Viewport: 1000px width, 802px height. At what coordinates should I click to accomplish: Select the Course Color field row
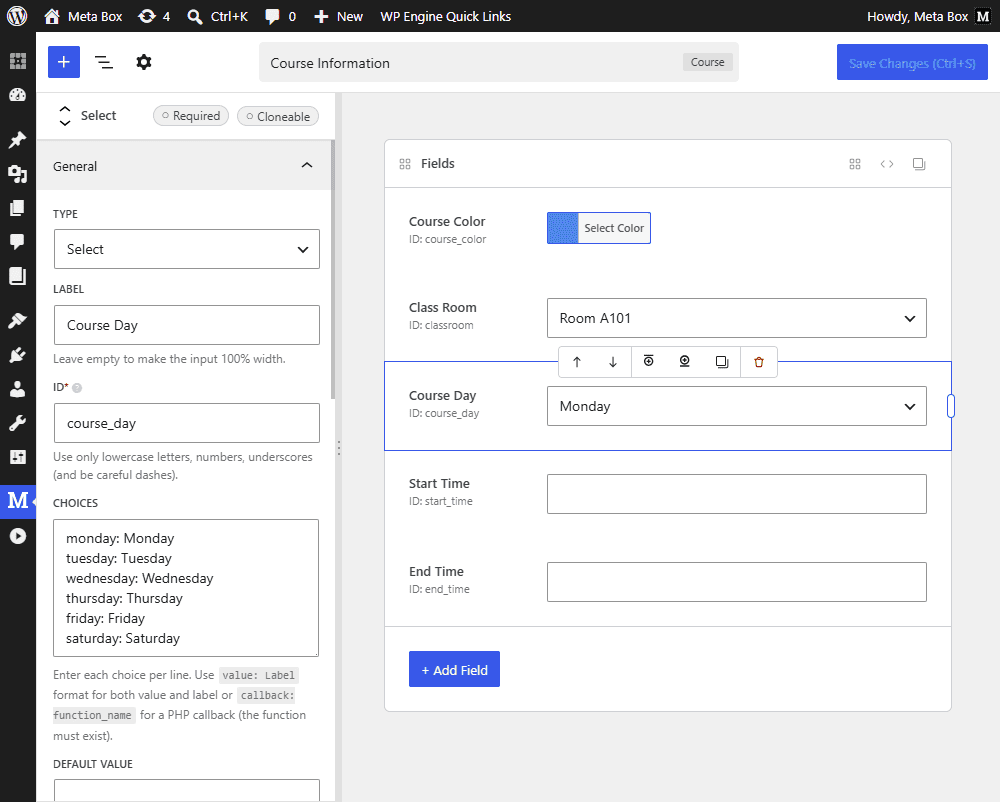point(668,230)
